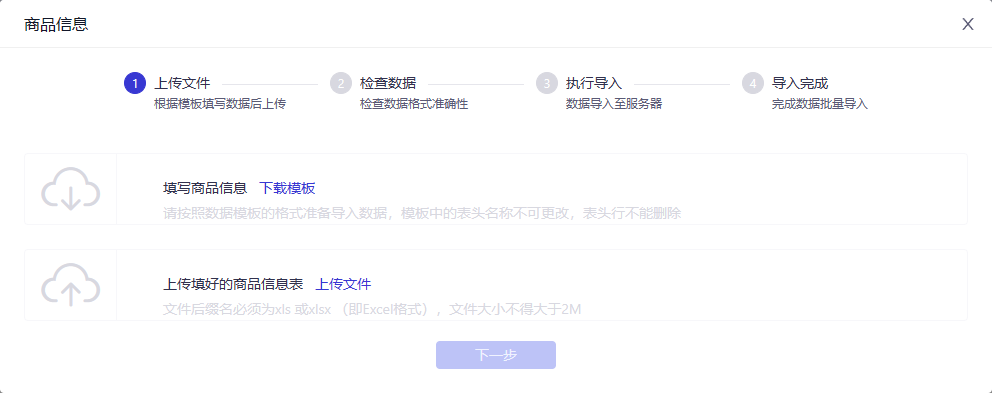The height and width of the screenshot is (393, 992).
Task: Open the 上传文件 link
Action: [344, 284]
